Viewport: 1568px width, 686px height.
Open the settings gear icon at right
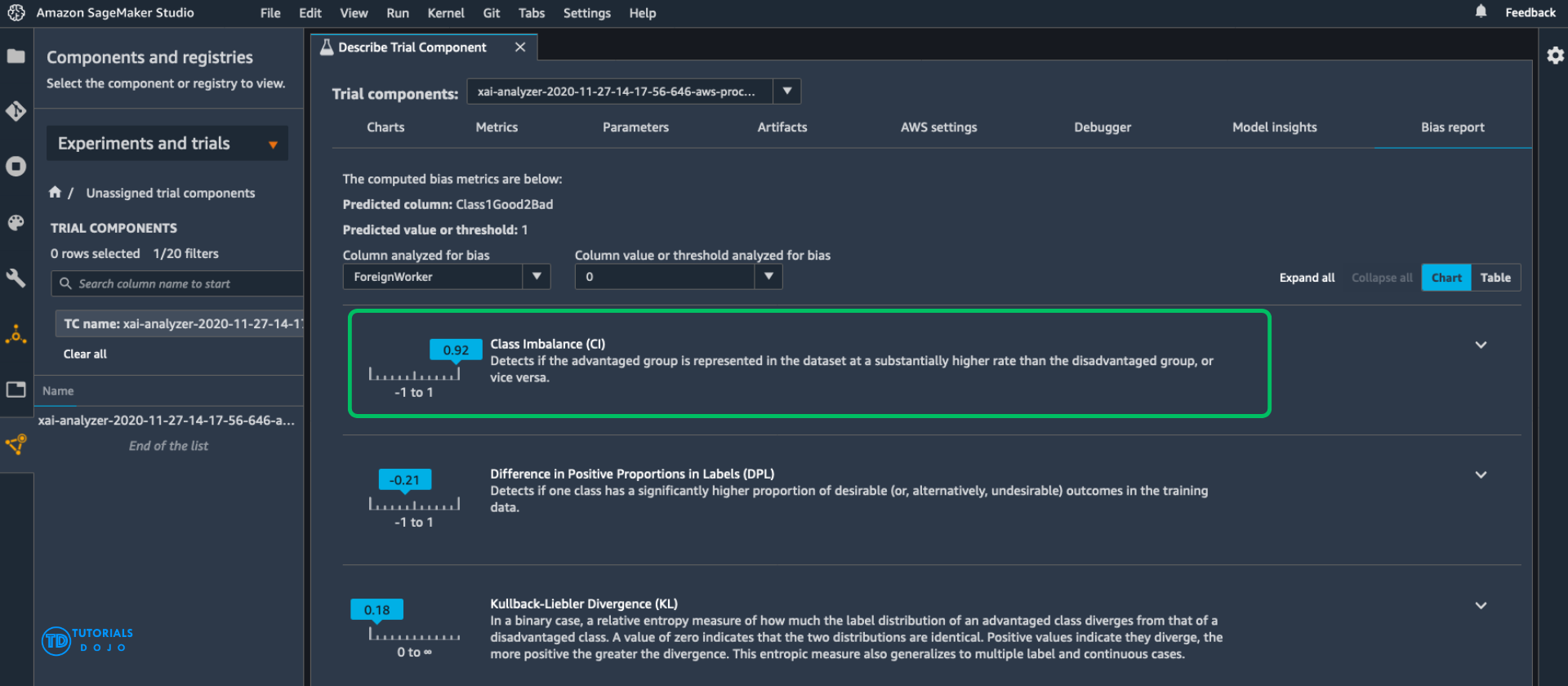tap(1555, 56)
